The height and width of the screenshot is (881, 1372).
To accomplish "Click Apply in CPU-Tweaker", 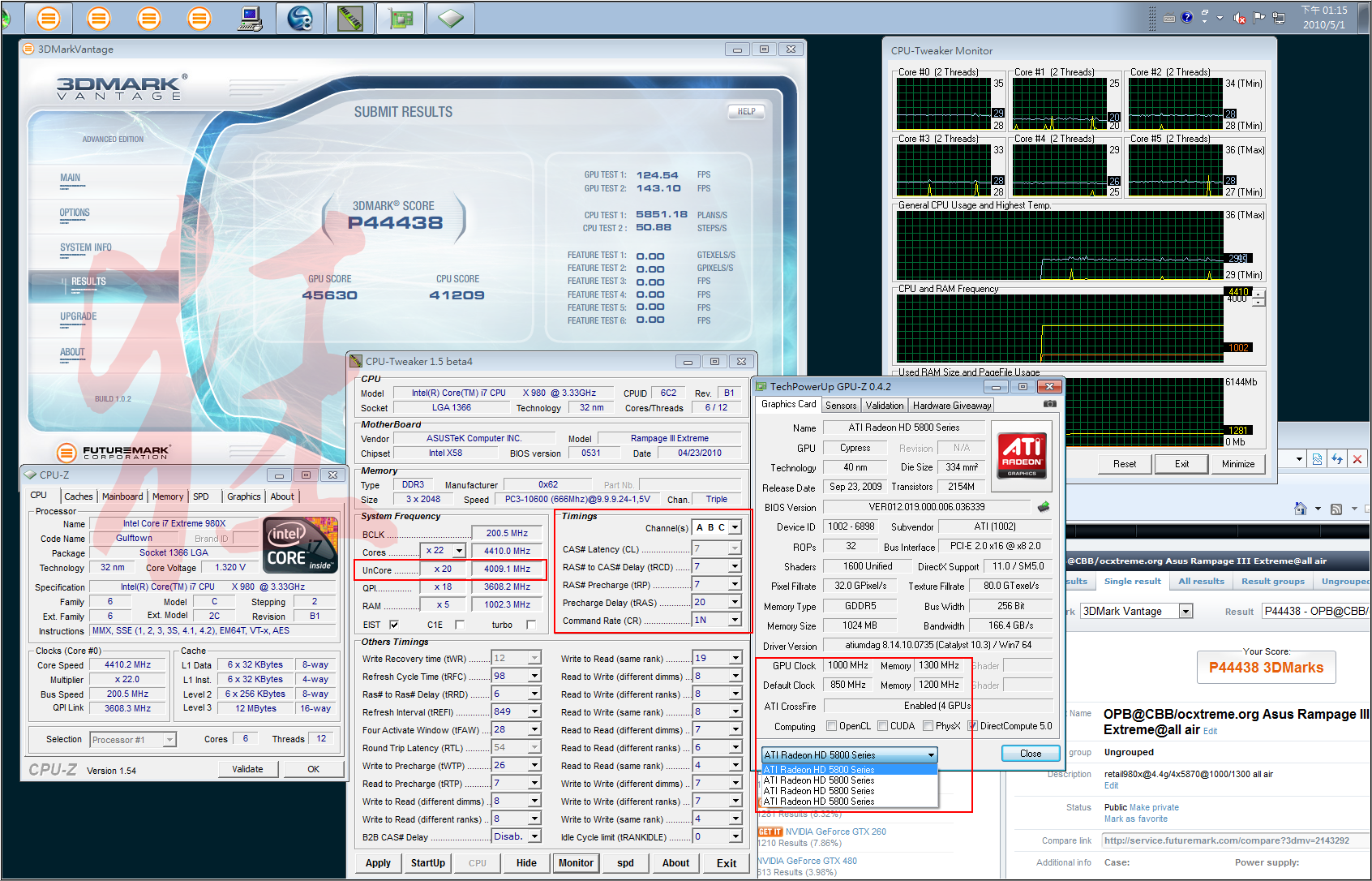I will point(378,863).
